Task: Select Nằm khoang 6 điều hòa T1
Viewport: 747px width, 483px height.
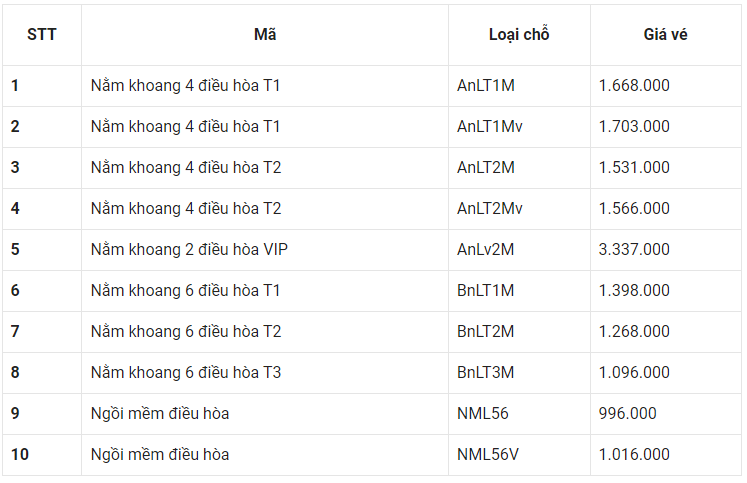Action: click(186, 291)
